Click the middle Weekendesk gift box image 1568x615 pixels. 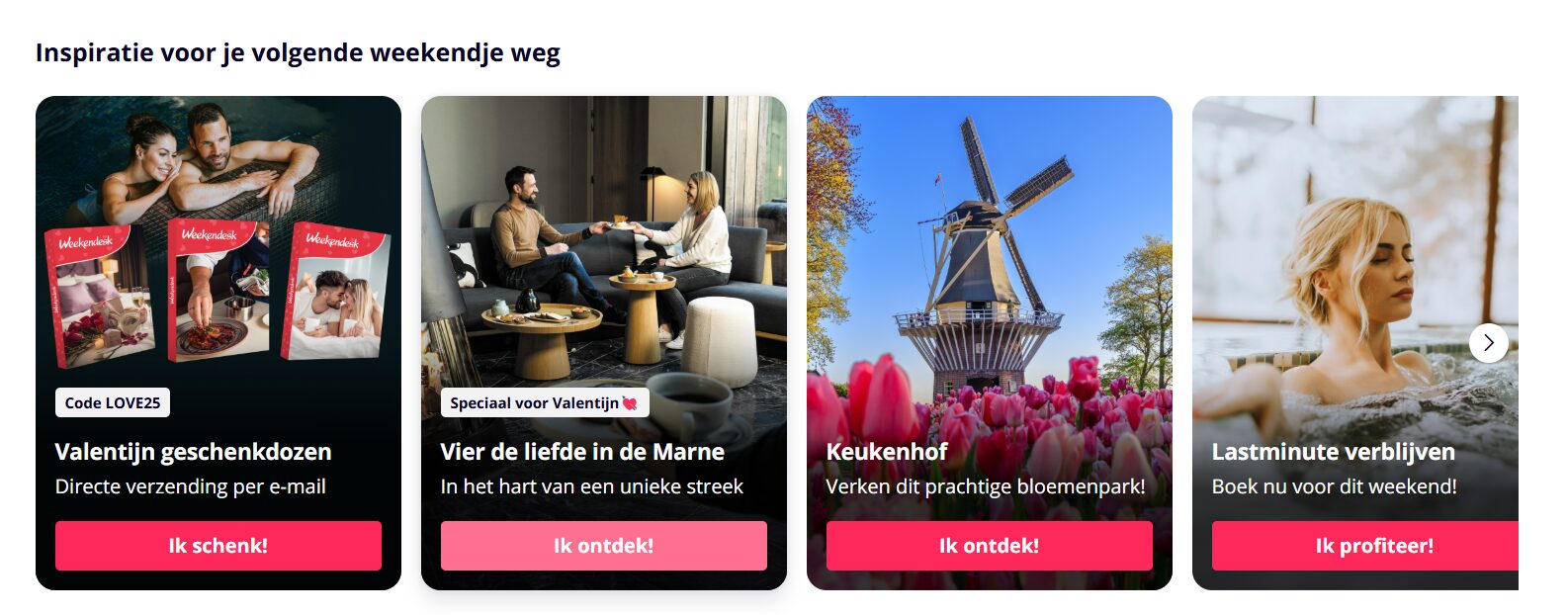tap(218, 290)
